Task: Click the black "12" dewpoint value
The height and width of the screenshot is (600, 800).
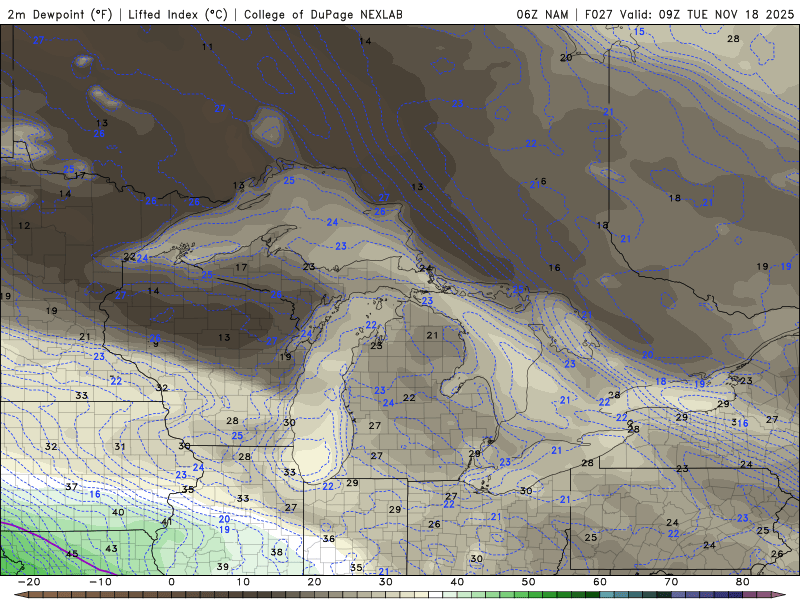Action: (x=24, y=226)
